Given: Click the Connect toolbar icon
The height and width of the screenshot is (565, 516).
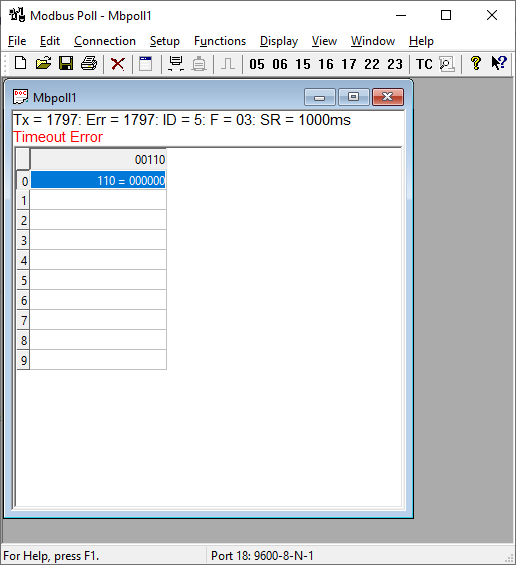Looking at the screenshot, I should click(x=176, y=64).
